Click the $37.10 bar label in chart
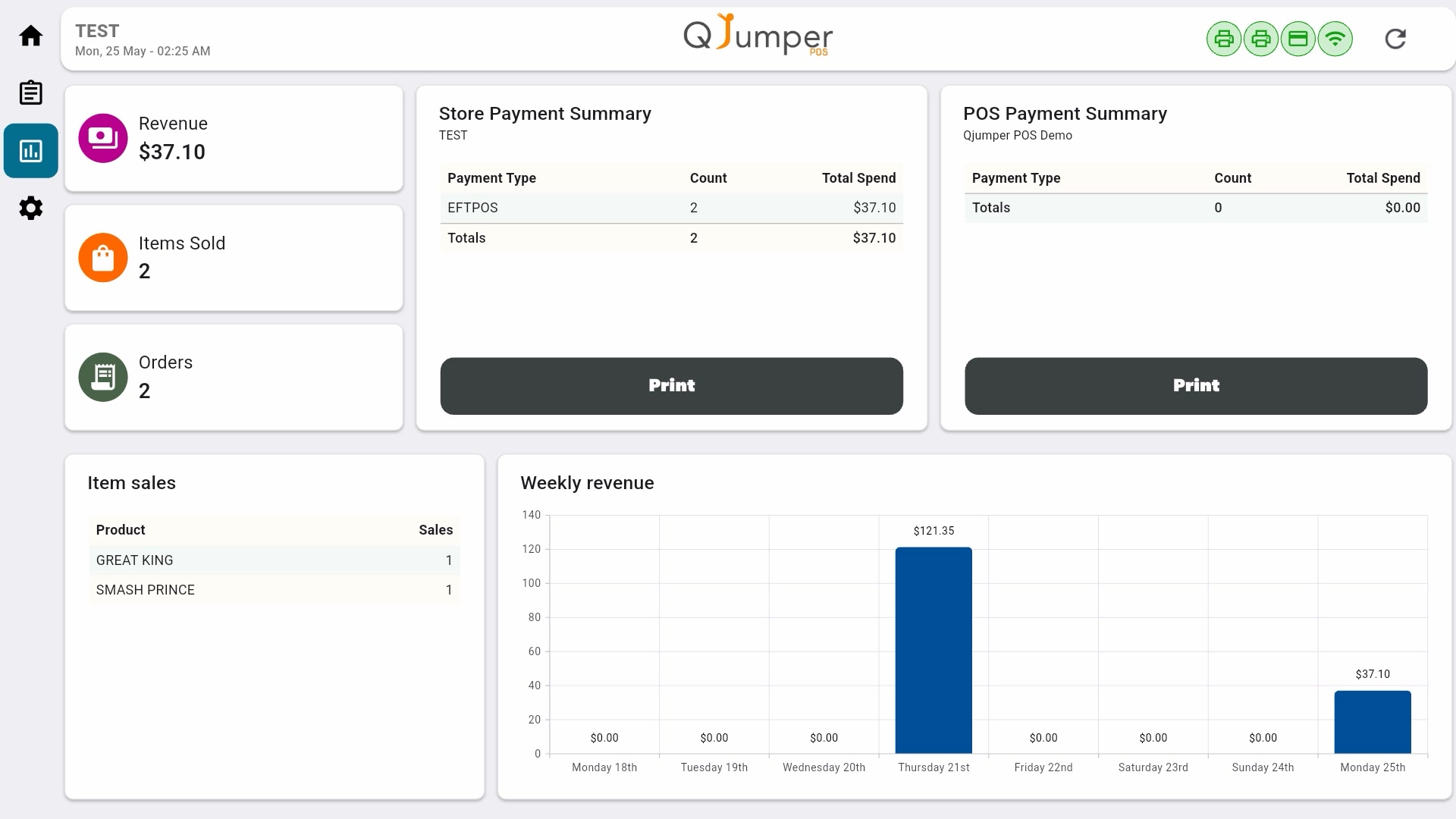 point(1373,674)
